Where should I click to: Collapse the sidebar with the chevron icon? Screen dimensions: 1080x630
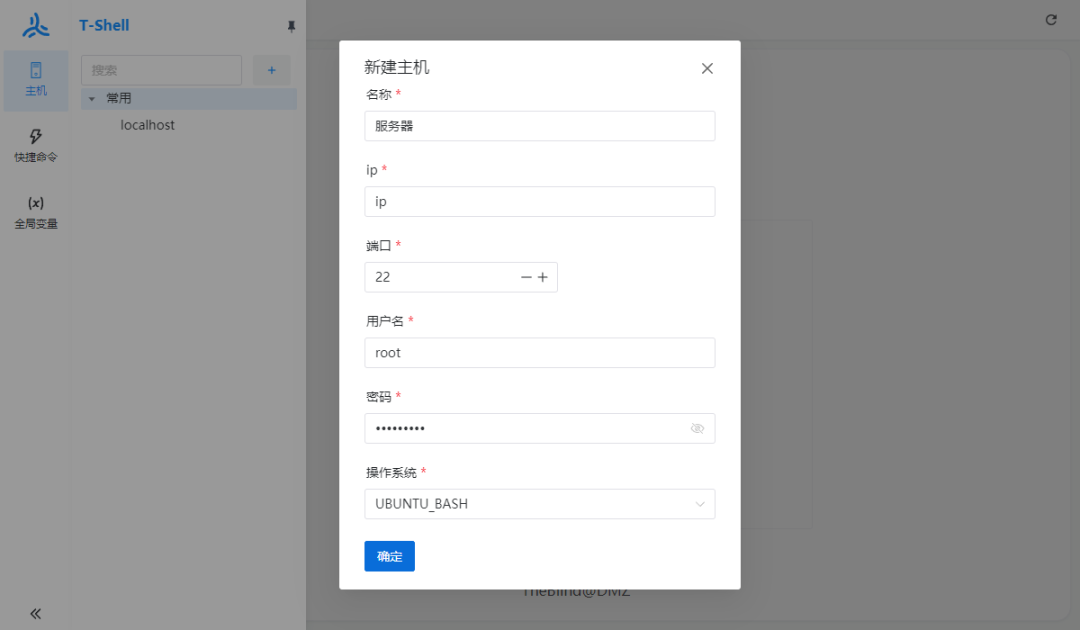pyautogui.click(x=35, y=613)
